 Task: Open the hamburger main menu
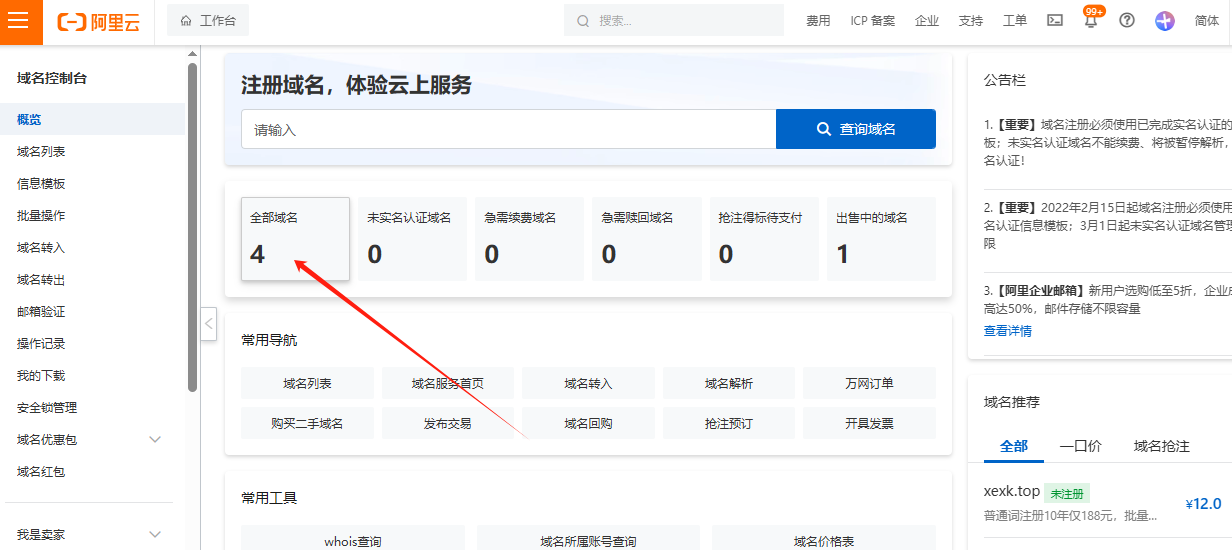[x=21, y=22]
